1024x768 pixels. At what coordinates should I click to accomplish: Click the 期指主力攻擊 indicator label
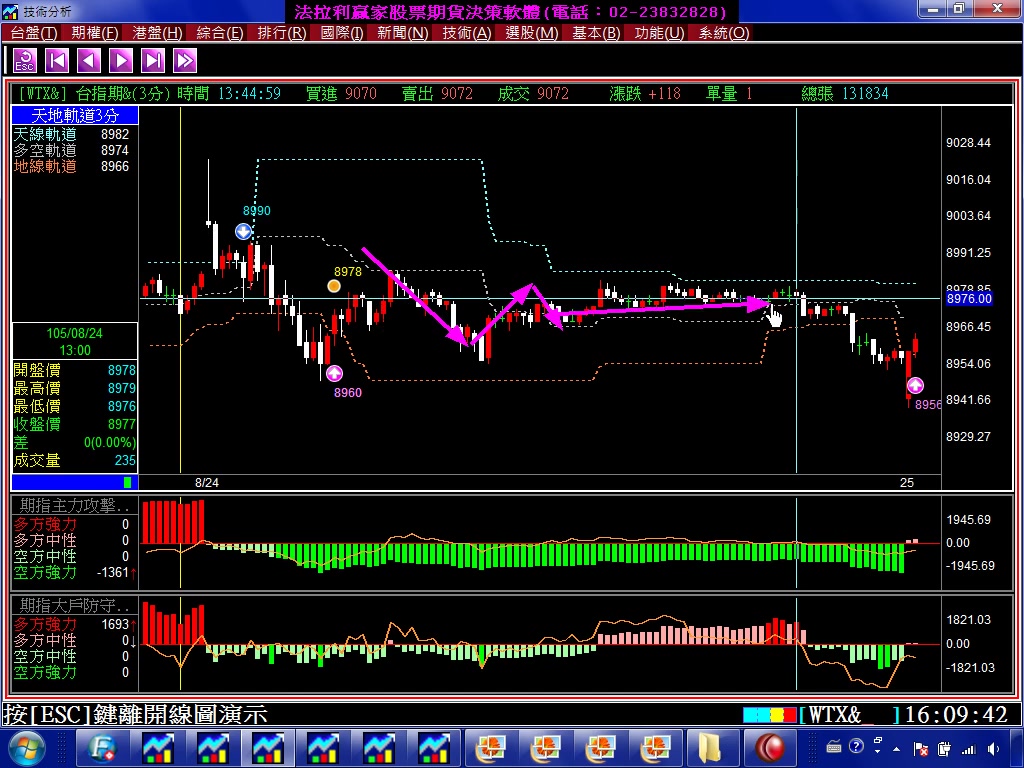coord(75,507)
